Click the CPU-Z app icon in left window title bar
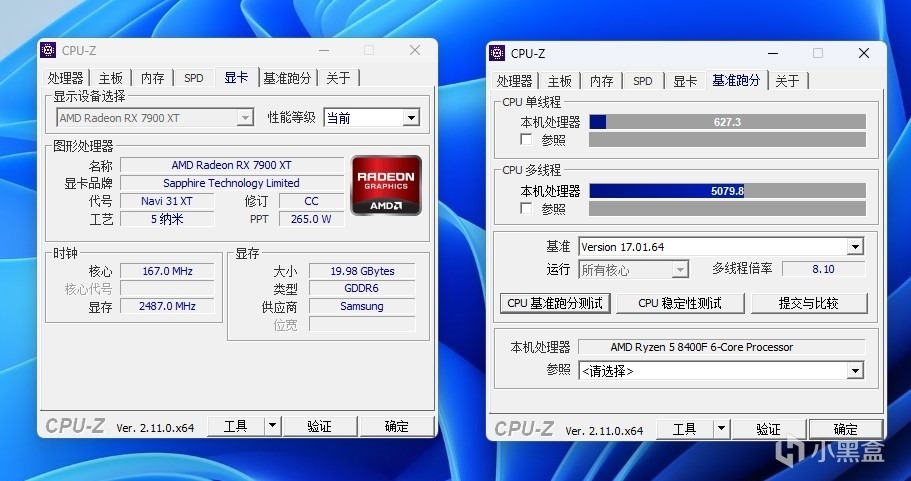The image size is (911, 481). pos(48,51)
